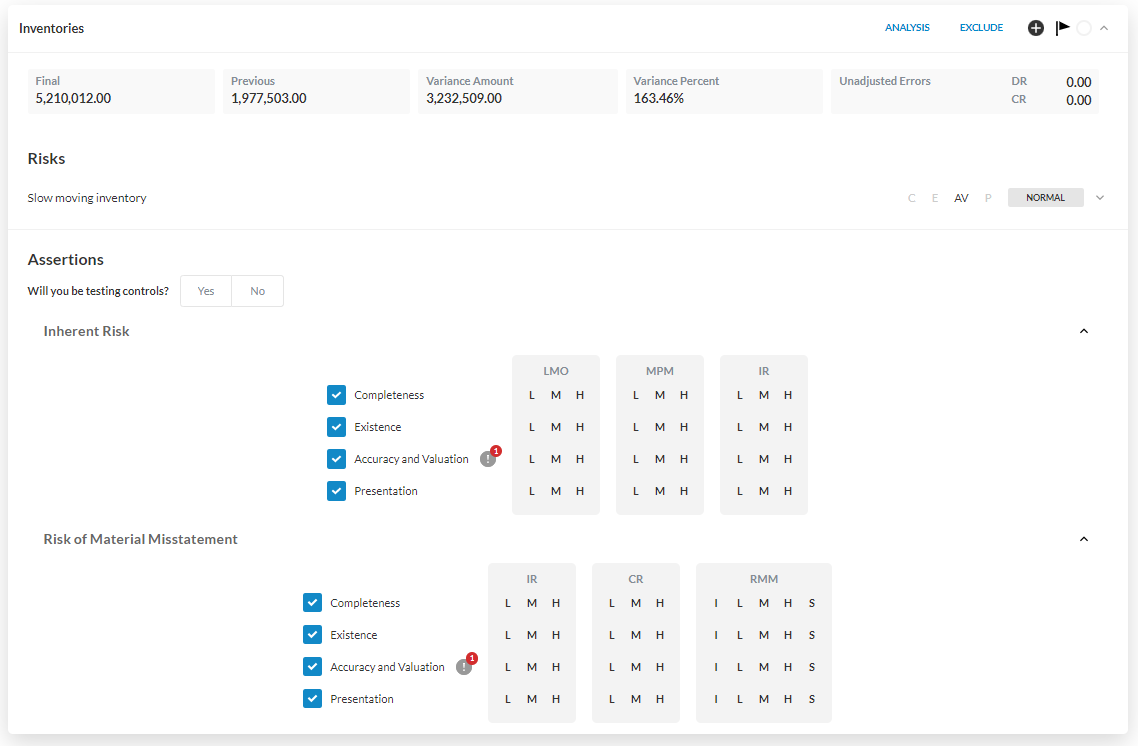Viewport: 1138px width, 746px height.
Task: Open the alert badge beside RMM Accuracy and Valuation
Action: tap(465, 666)
